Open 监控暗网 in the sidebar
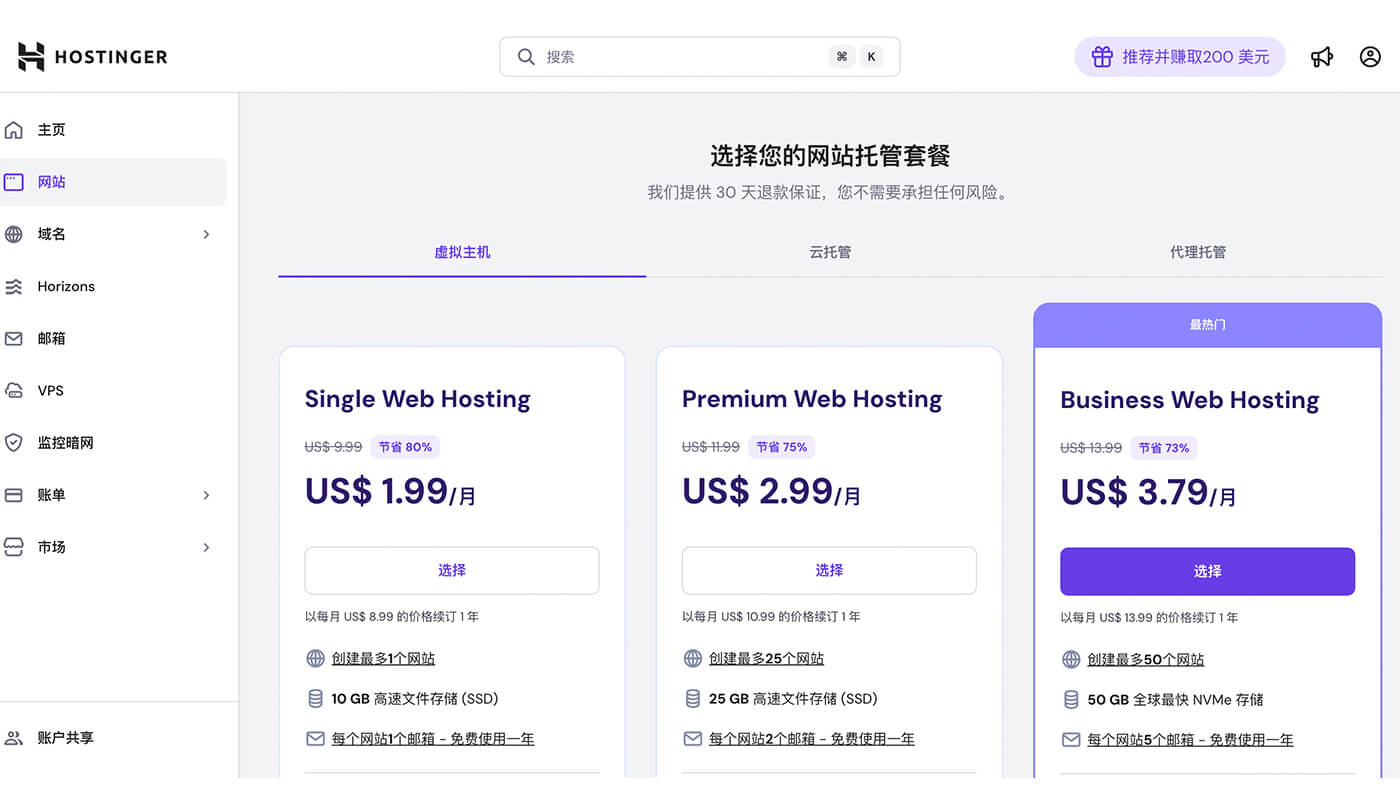Image resolution: width=1400 pixels, height=800 pixels. coord(66,443)
